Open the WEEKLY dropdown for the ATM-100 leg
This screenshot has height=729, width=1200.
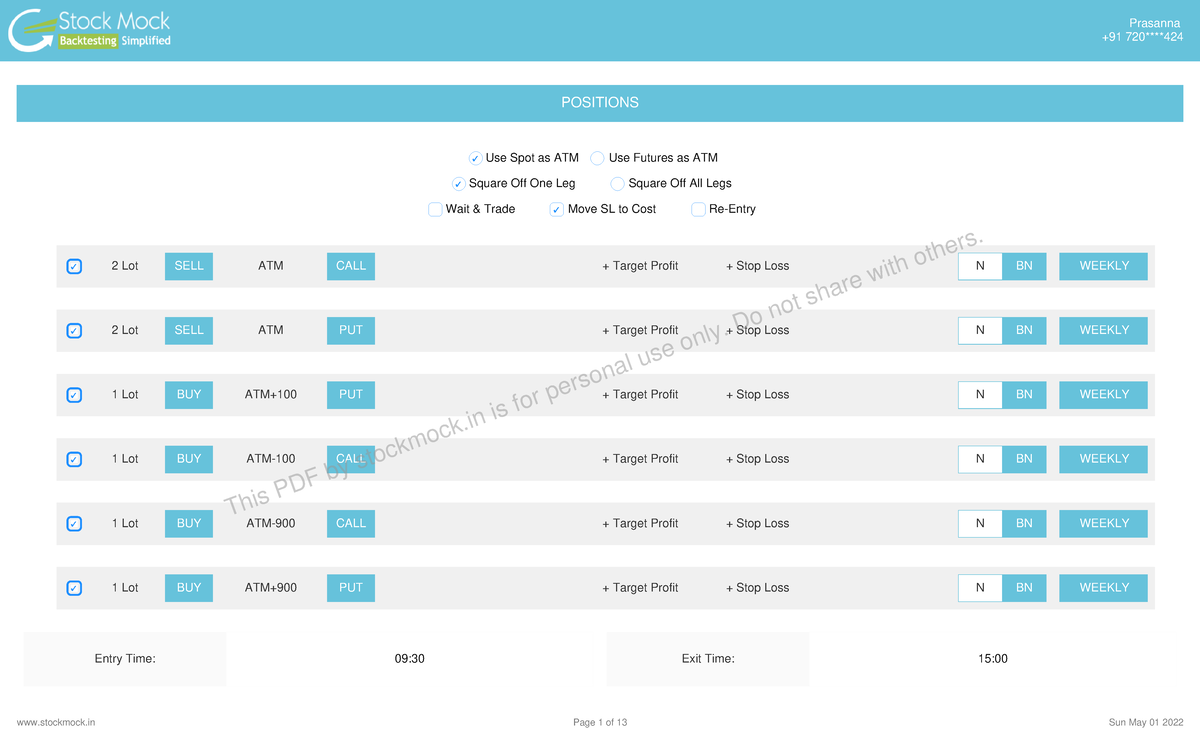[1103, 459]
